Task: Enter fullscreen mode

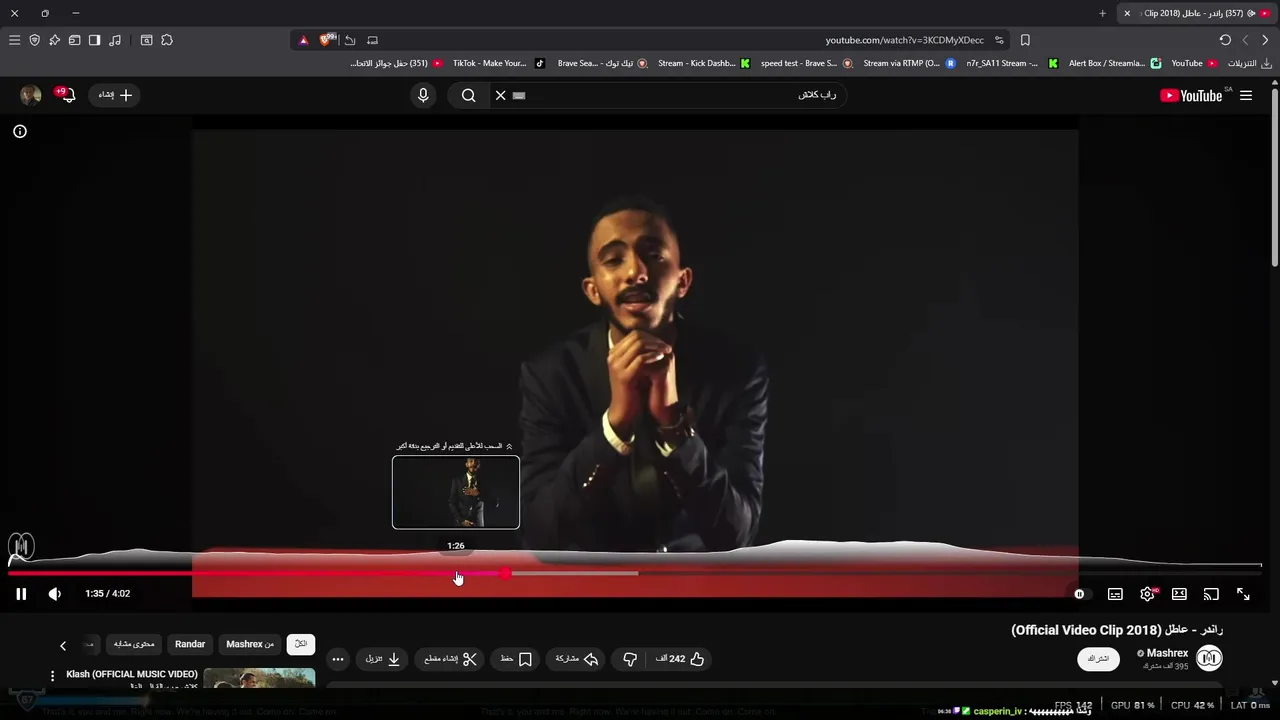Action: 1243,594
